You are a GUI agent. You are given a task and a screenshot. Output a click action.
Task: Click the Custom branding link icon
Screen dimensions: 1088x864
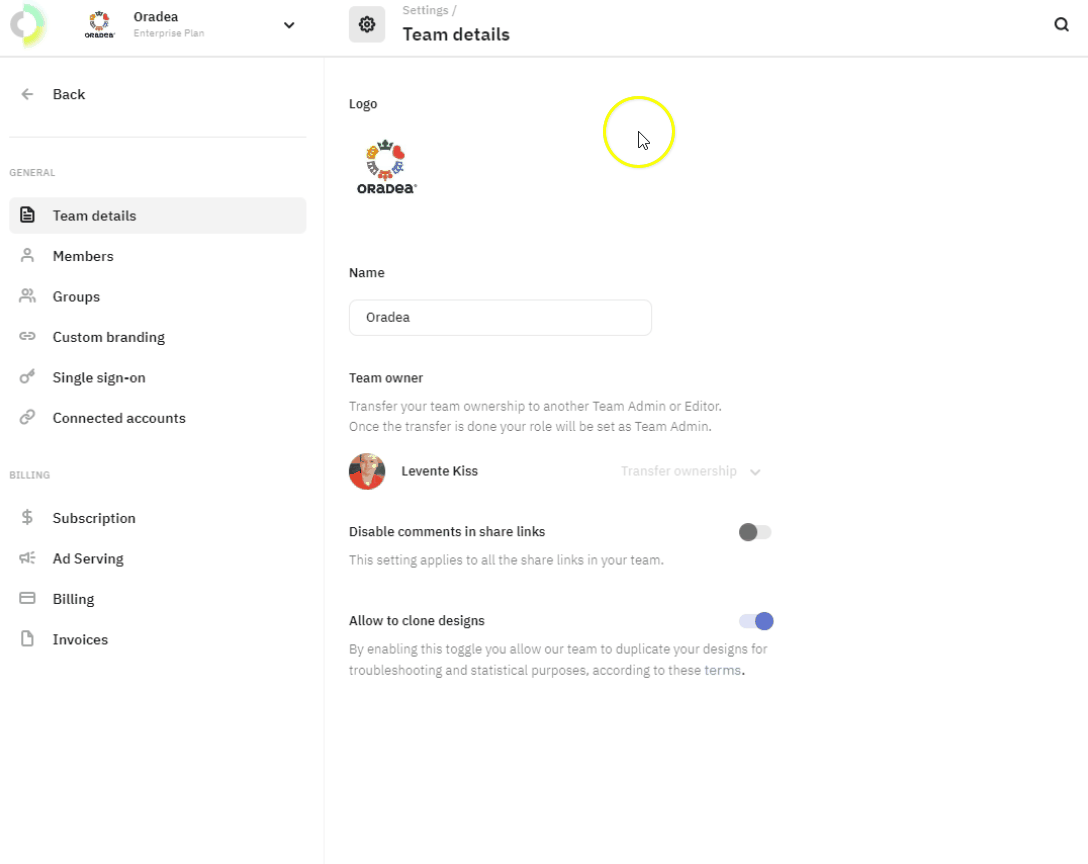(x=27, y=337)
